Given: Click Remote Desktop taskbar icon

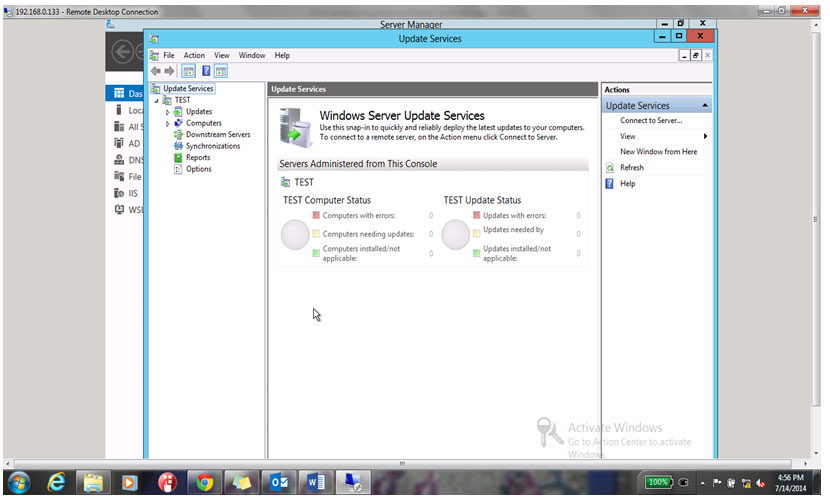Looking at the screenshot, I should (352, 483).
